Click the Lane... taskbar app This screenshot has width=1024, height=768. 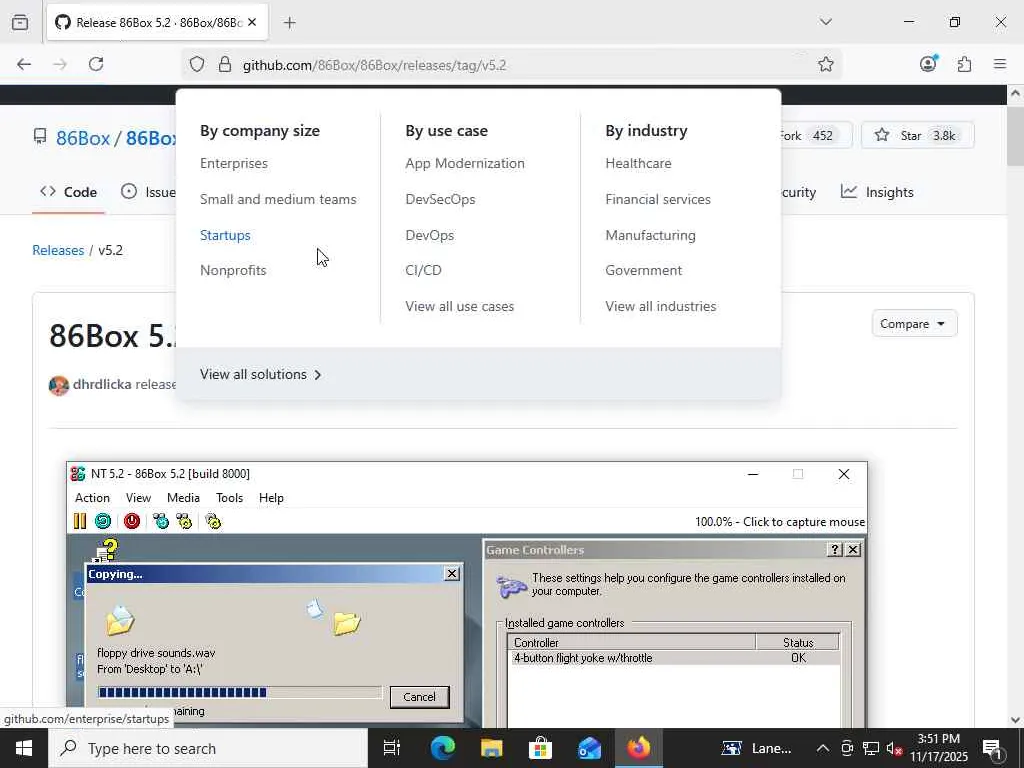point(757,748)
